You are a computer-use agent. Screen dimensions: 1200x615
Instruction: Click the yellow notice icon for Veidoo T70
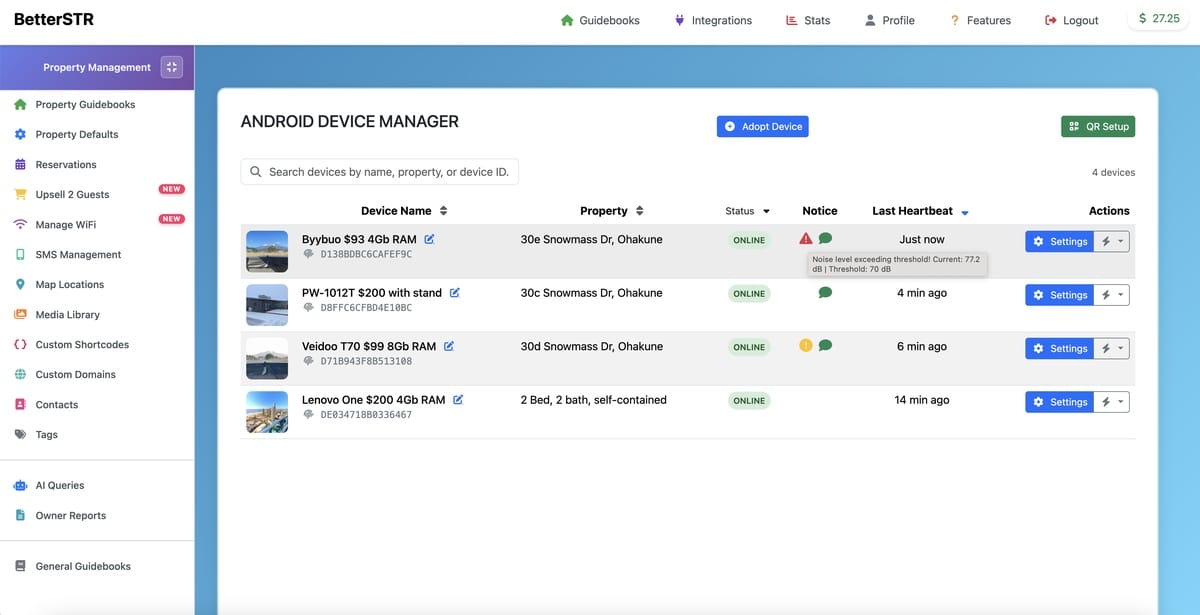pos(806,346)
